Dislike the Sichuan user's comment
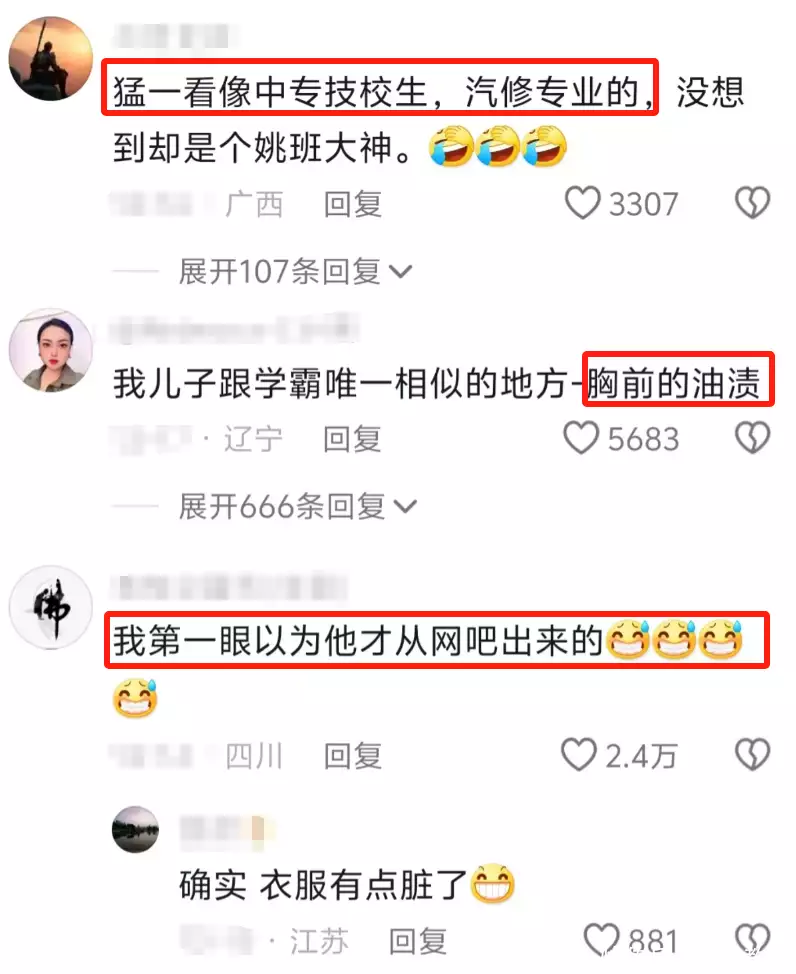The width and height of the screenshot is (796, 974). [x=753, y=754]
